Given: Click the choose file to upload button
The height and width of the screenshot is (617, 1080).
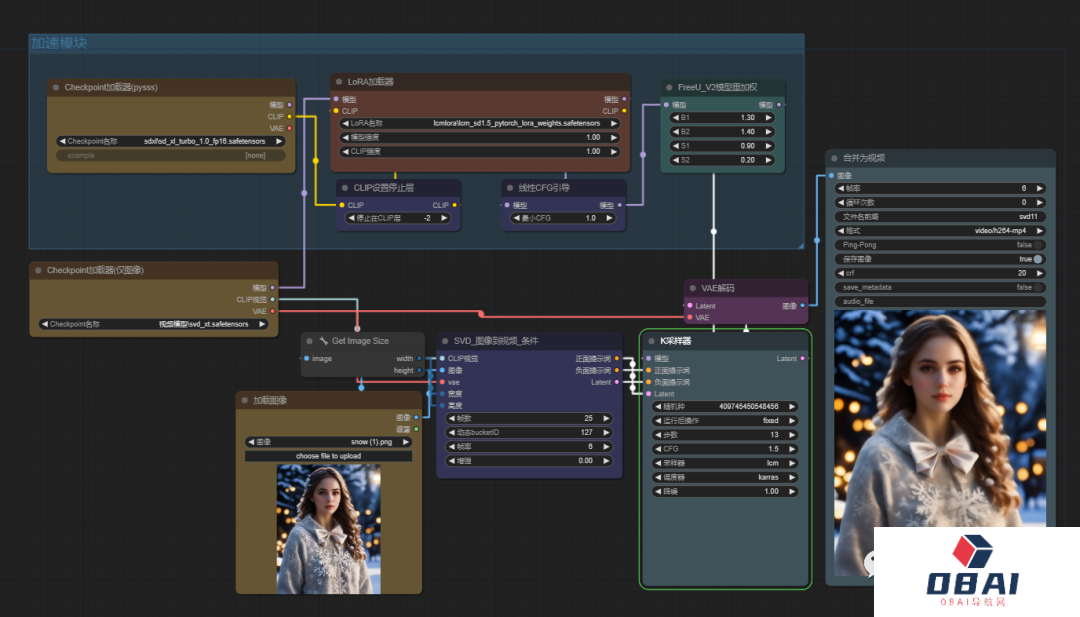Looking at the screenshot, I should pyautogui.click(x=328, y=456).
